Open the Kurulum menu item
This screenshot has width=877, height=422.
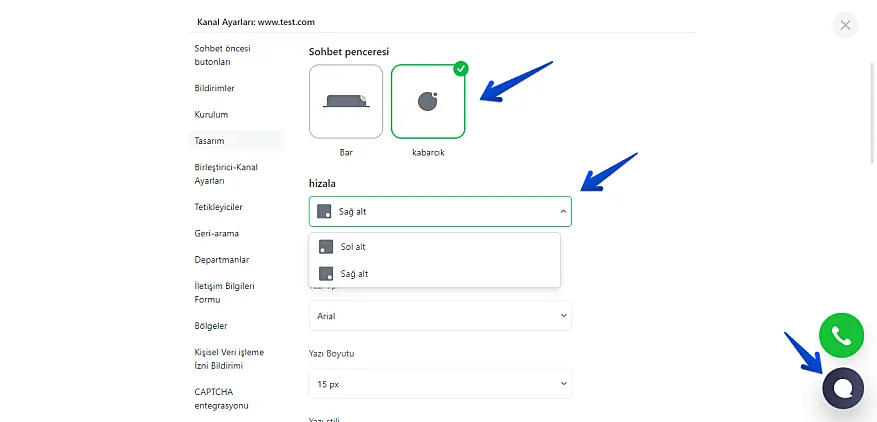click(211, 115)
